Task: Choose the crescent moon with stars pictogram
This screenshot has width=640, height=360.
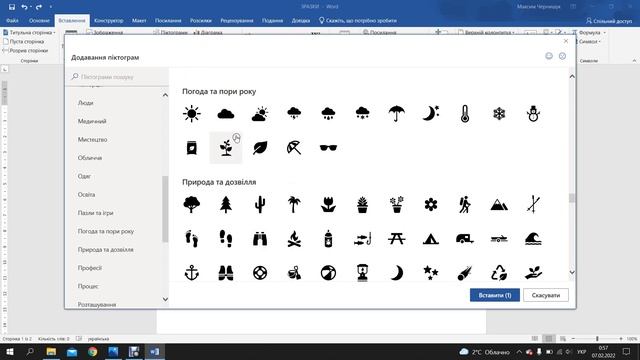Action: [x=431, y=113]
